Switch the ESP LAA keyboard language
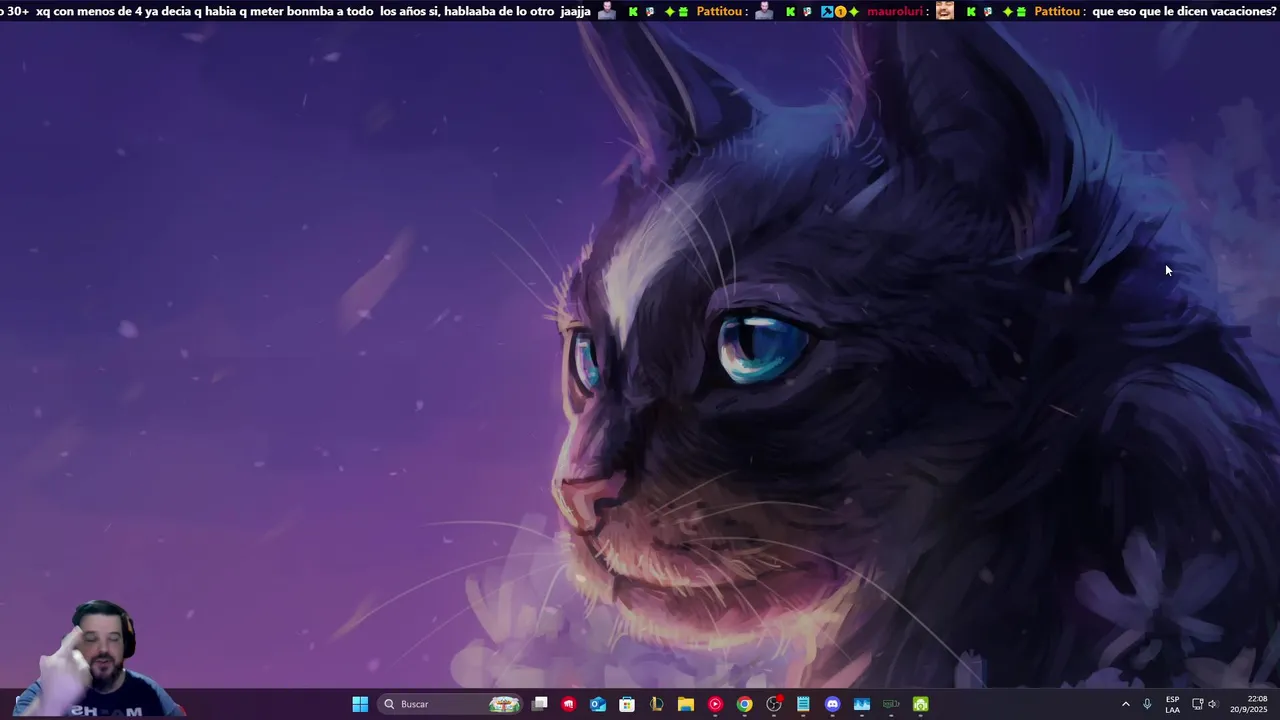The width and height of the screenshot is (1280, 720). pos(1172,704)
